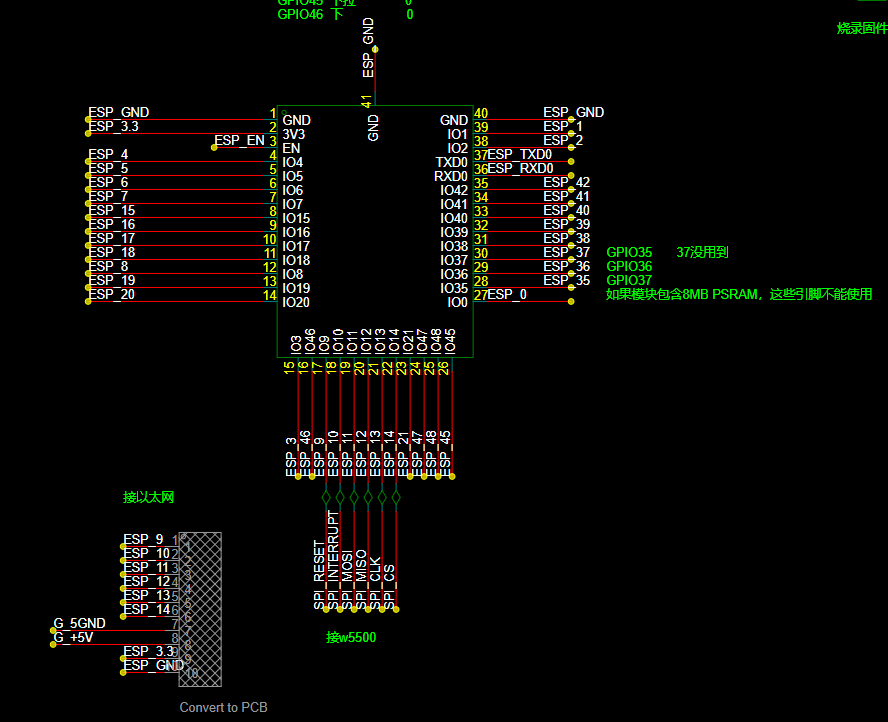
Task: Click the G_5GND net label
Action: tap(80, 623)
